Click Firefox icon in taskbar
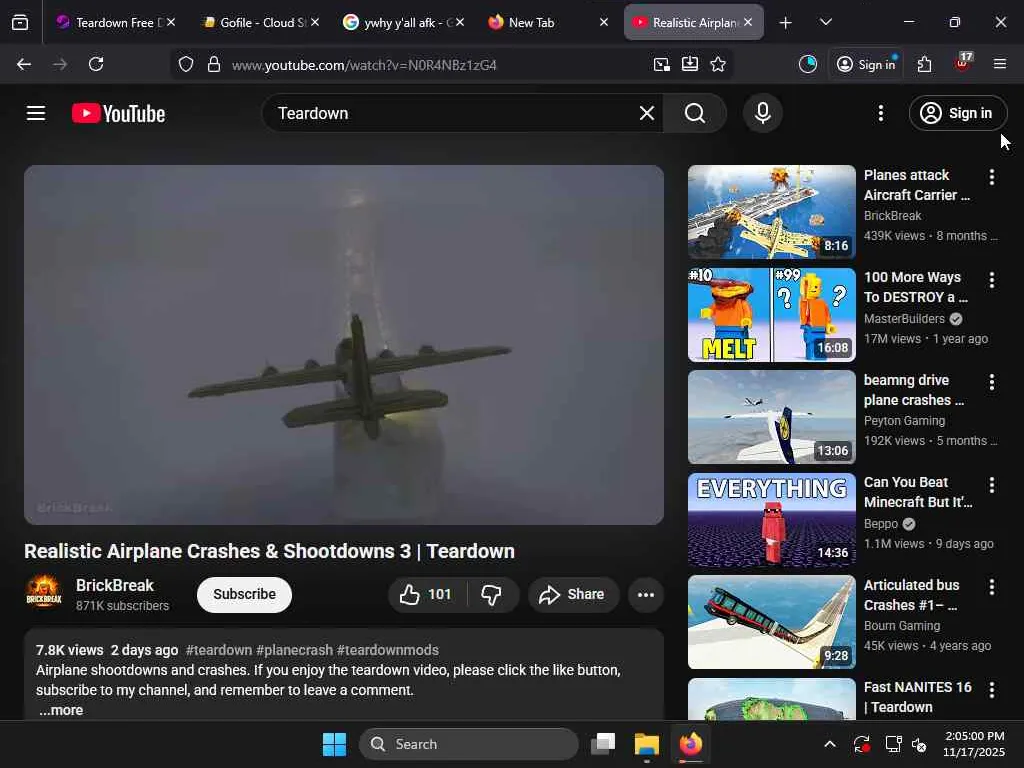This screenshot has height=768, width=1024. pyautogui.click(x=690, y=744)
